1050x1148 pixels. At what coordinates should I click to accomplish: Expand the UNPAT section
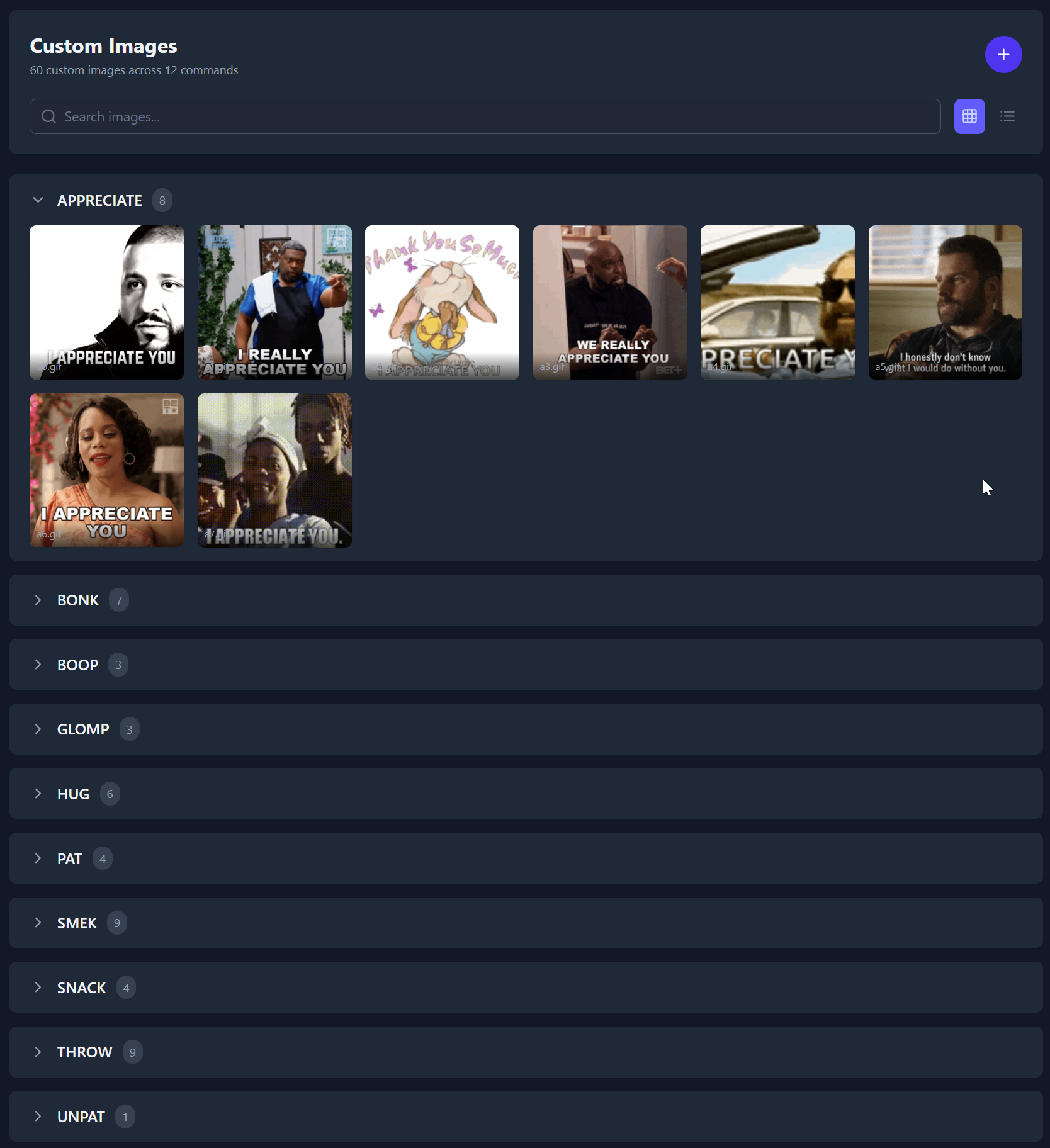[38, 1116]
